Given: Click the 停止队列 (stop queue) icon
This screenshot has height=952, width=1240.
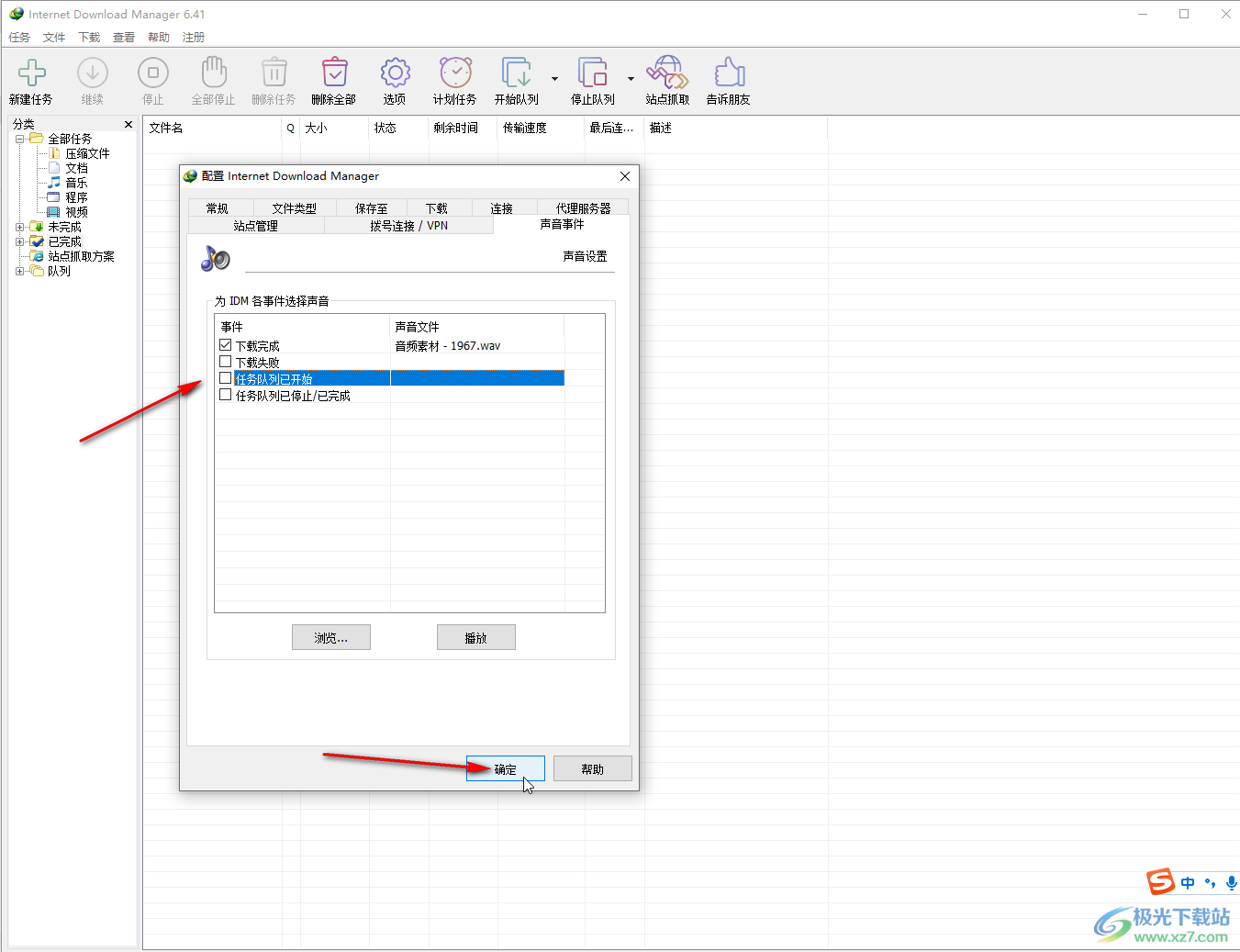Looking at the screenshot, I should click(x=593, y=73).
